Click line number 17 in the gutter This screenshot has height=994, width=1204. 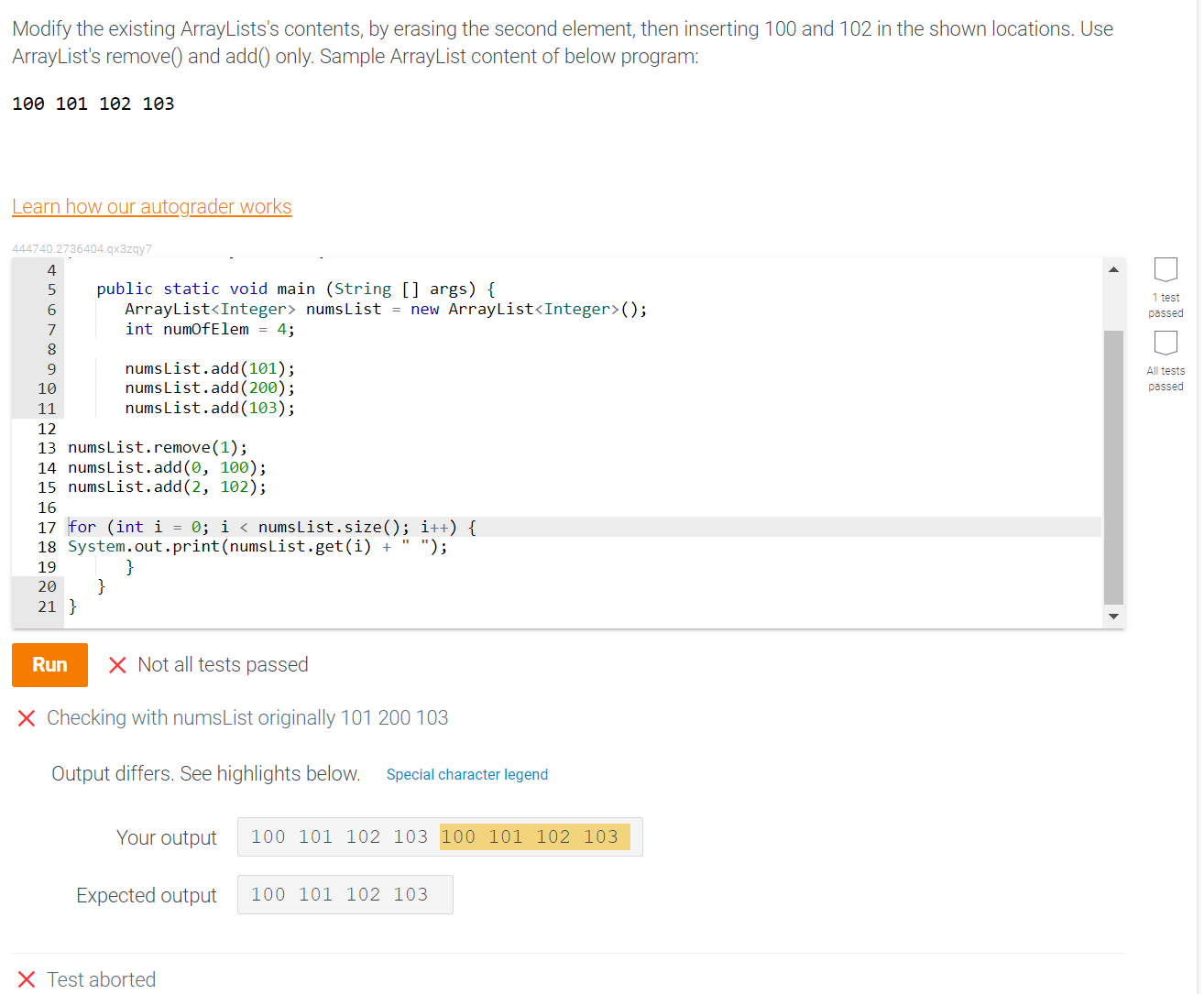point(47,527)
